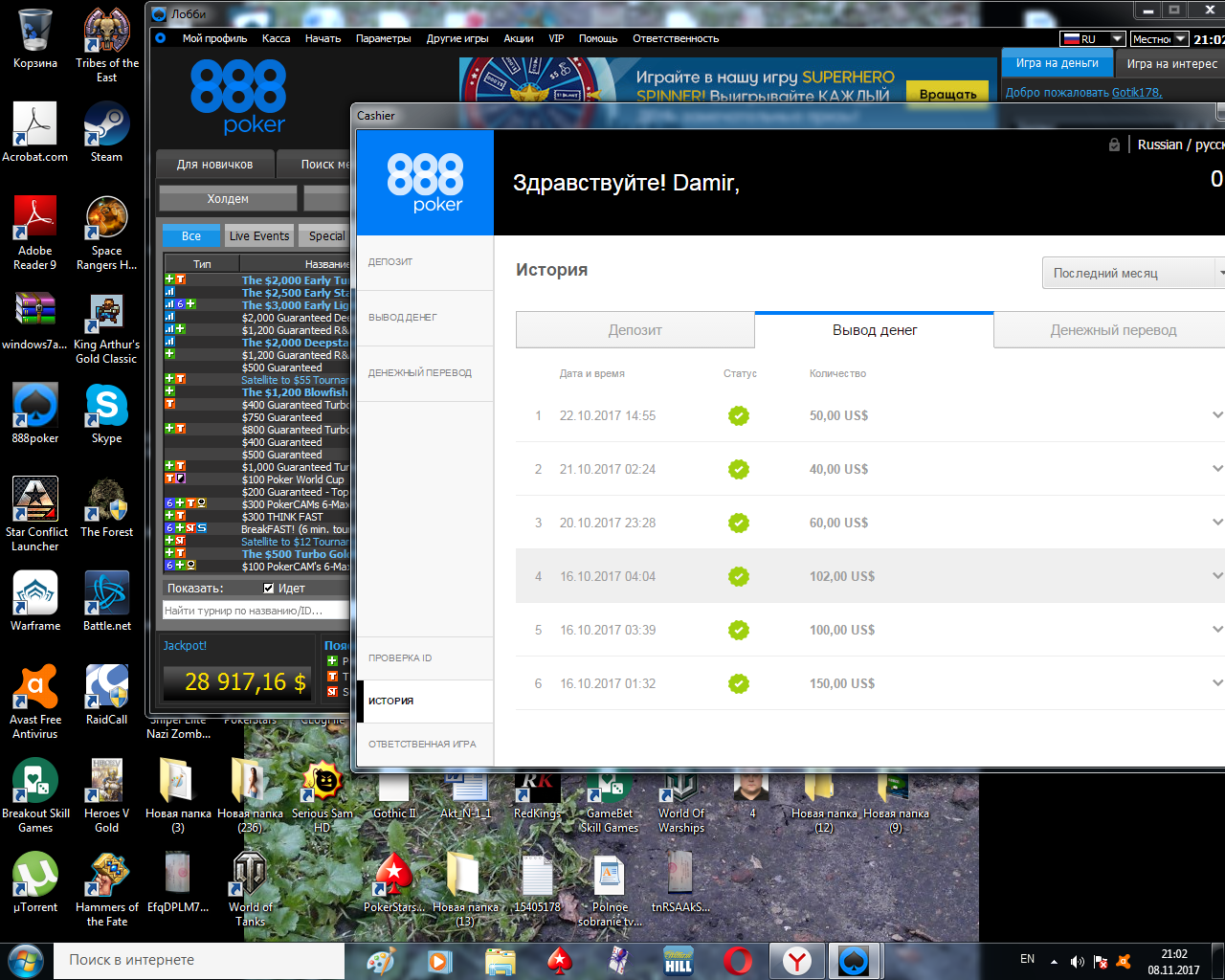Toggle the Идет checkbox in lobby filter

point(269,589)
